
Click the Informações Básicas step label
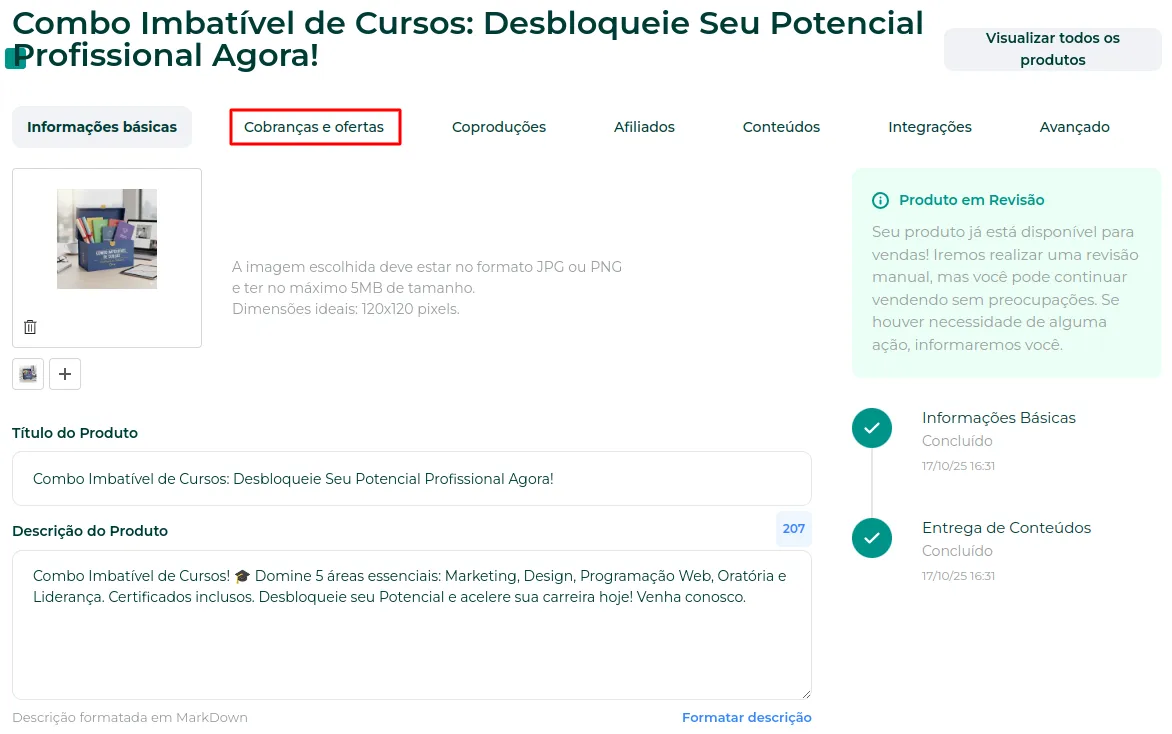[x=999, y=418]
